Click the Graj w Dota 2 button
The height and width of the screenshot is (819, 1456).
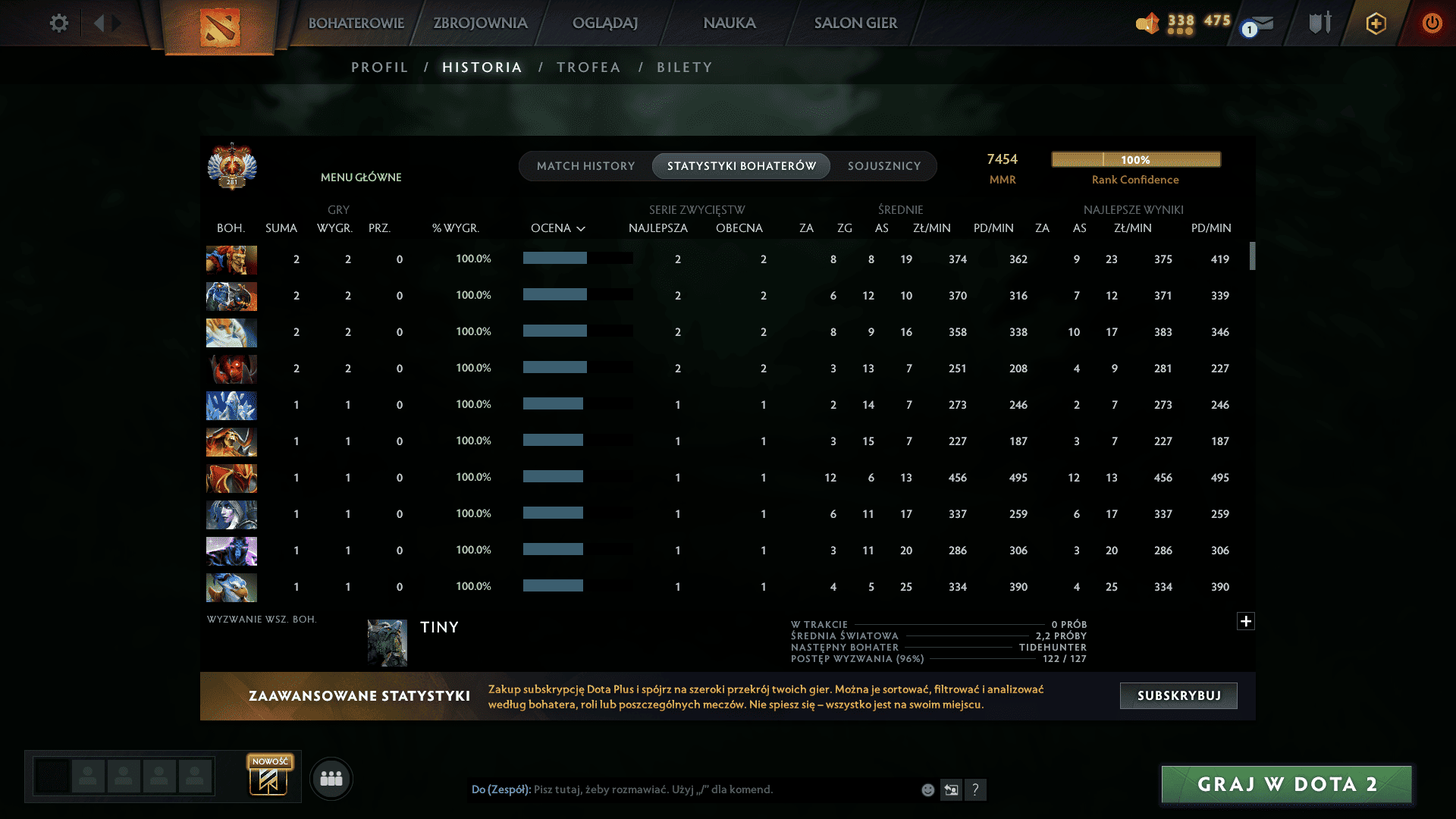[1286, 784]
